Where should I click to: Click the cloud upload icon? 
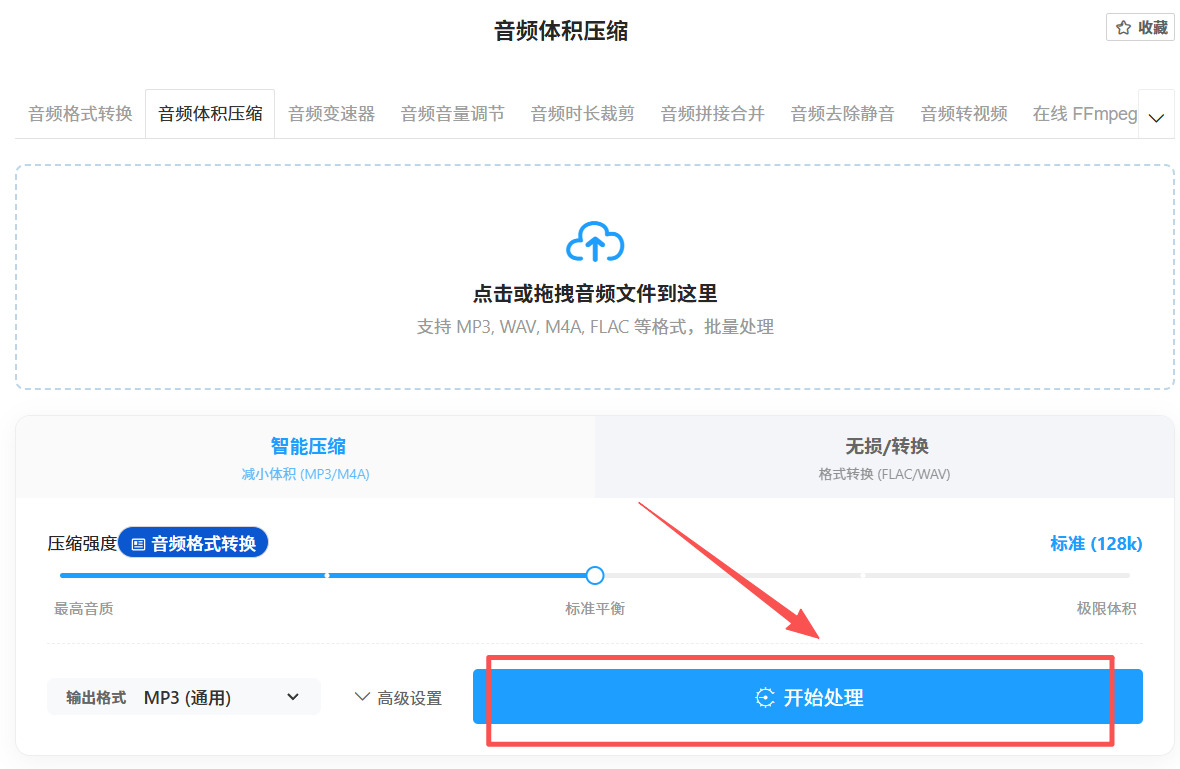click(595, 242)
